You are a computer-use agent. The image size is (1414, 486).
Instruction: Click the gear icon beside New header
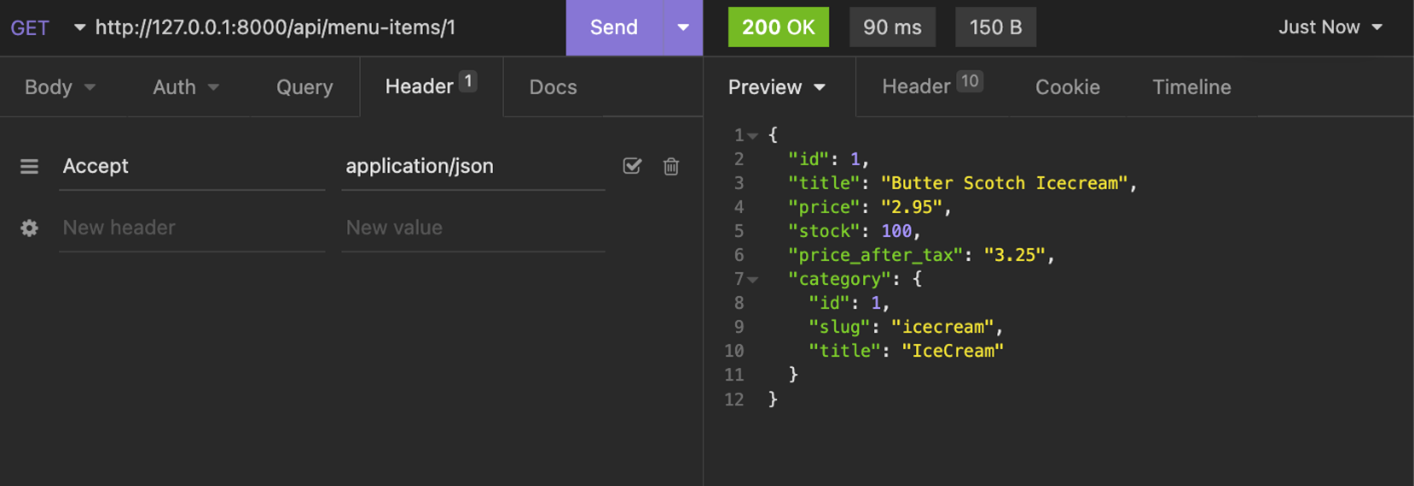click(29, 228)
